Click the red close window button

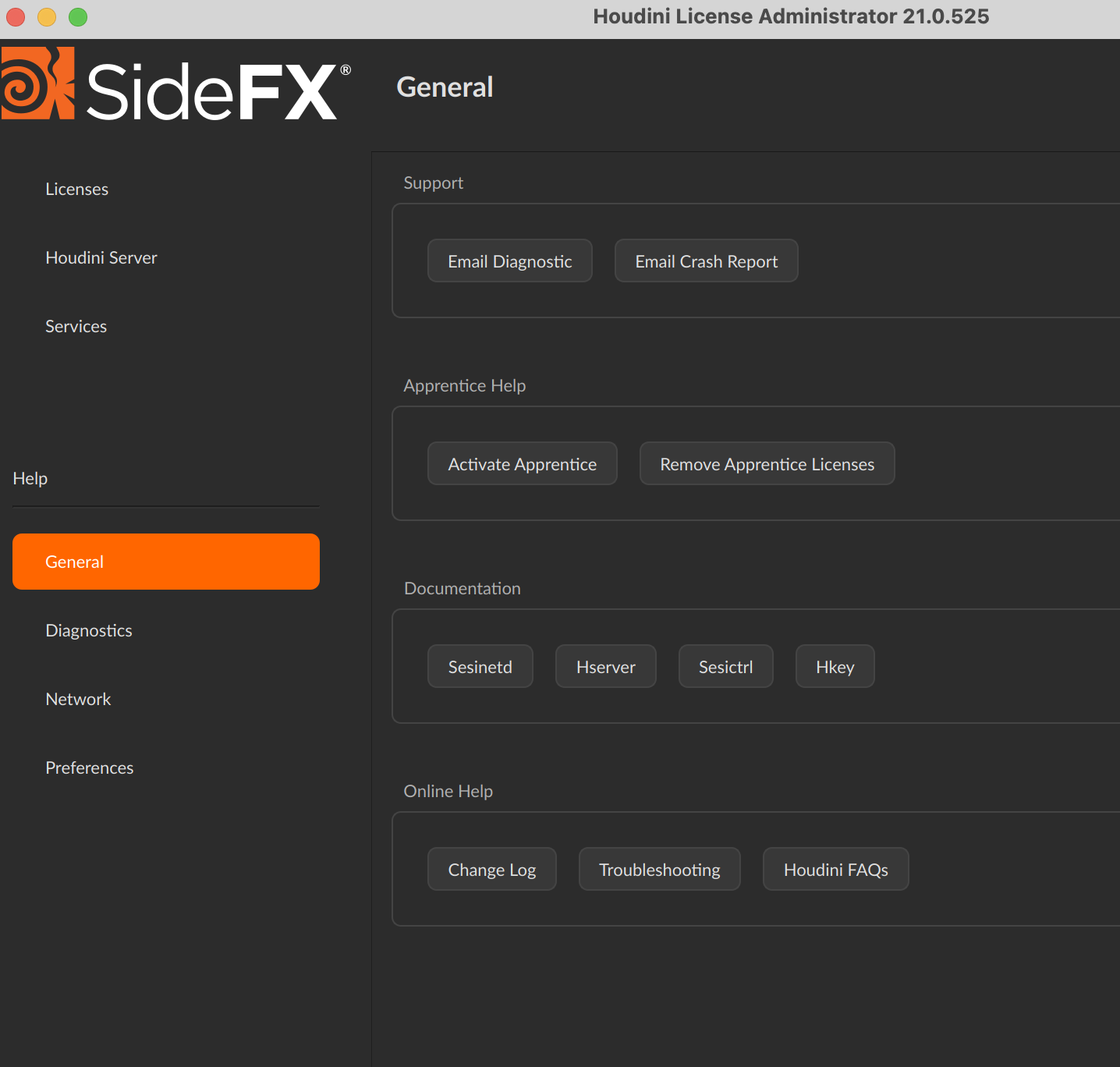pyautogui.click(x=16, y=16)
